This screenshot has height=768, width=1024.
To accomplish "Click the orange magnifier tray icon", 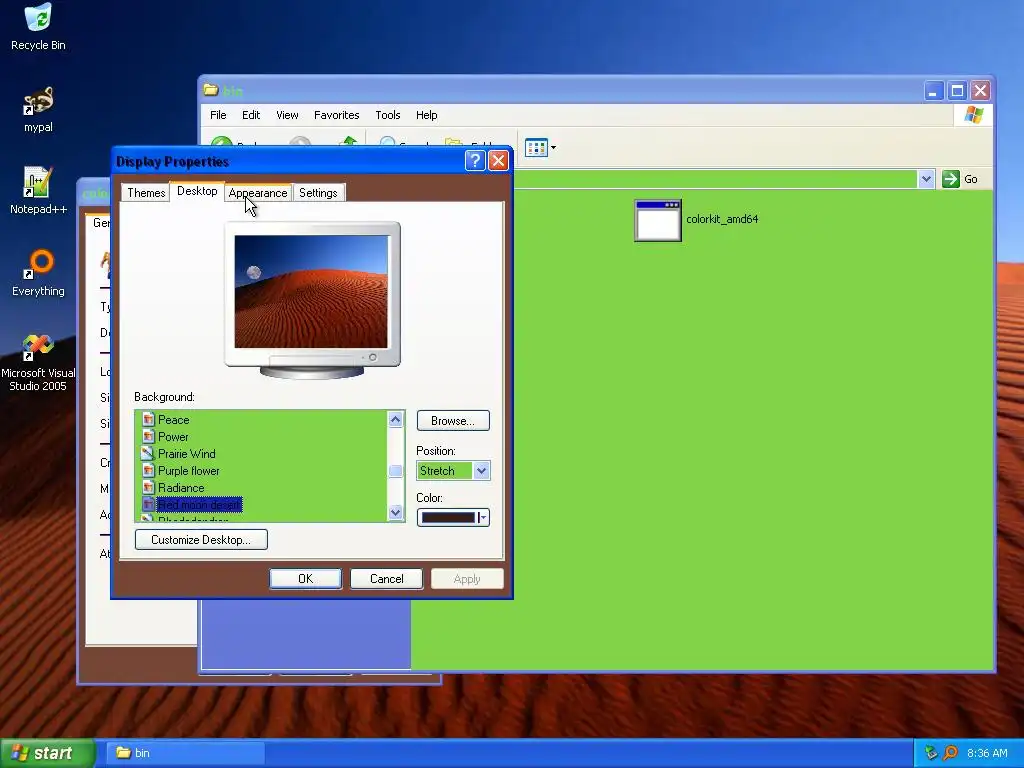I will coord(950,753).
